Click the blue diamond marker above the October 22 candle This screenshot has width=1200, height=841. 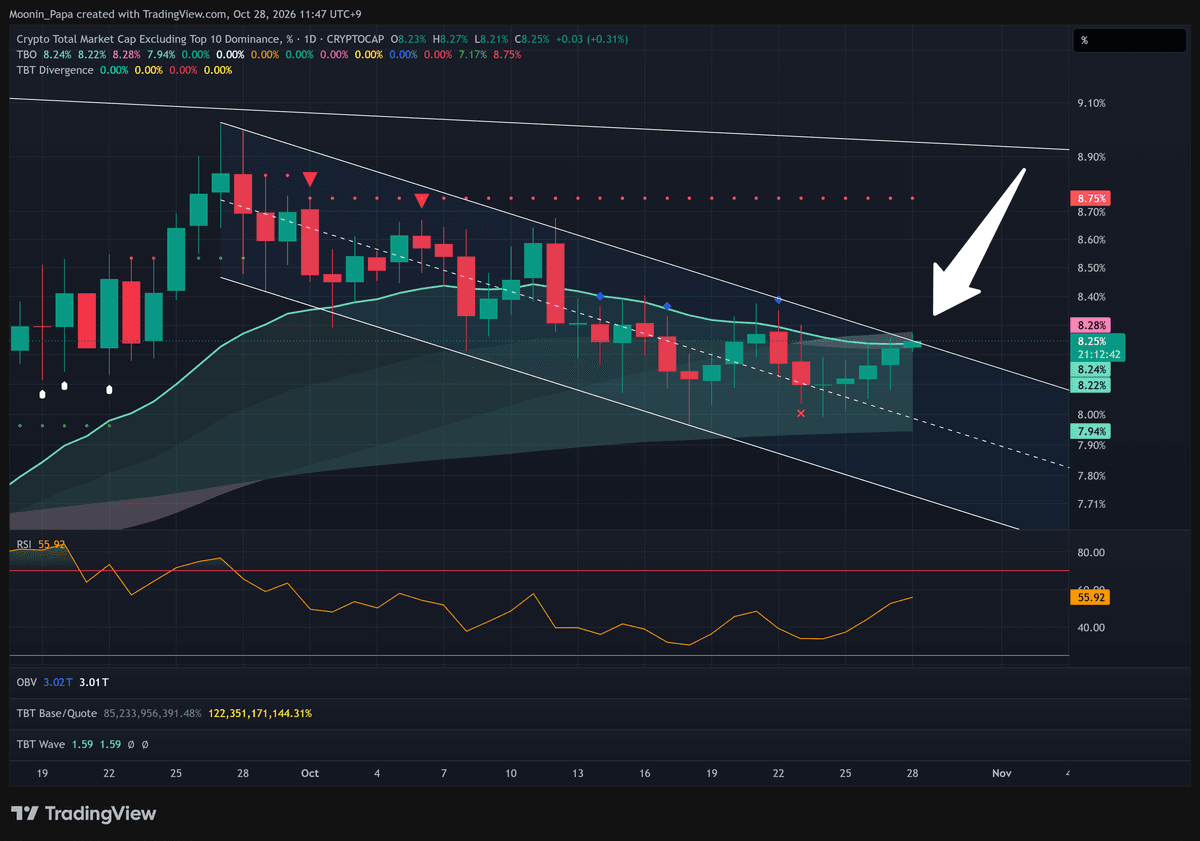(x=778, y=300)
